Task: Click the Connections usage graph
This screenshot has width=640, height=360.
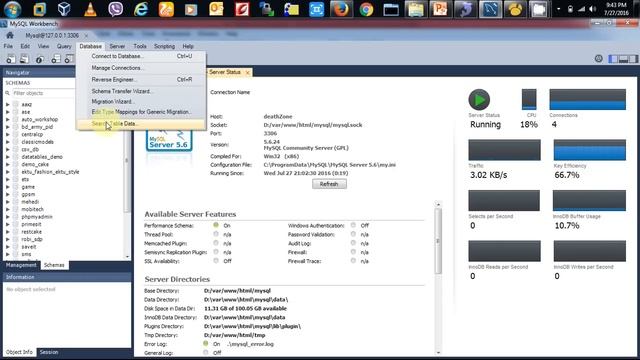Action: 587,99
